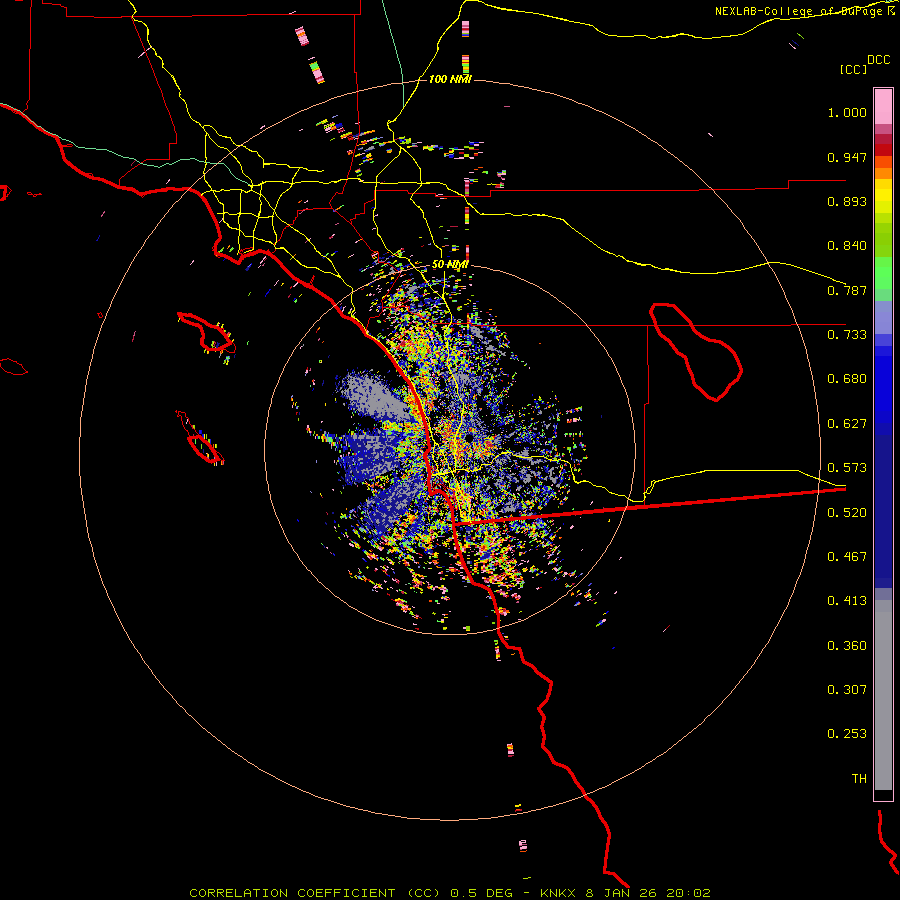The height and width of the screenshot is (900, 900).
Task: Click the 0.360 legend value
Action: [847, 646]
